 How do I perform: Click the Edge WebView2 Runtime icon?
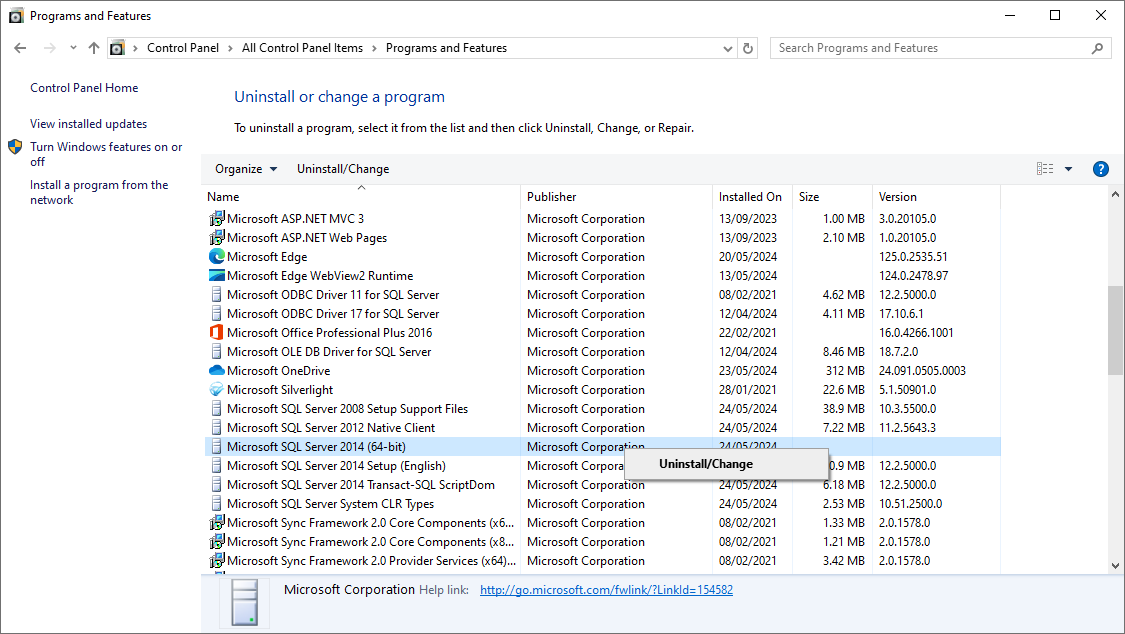pos(215,275)
